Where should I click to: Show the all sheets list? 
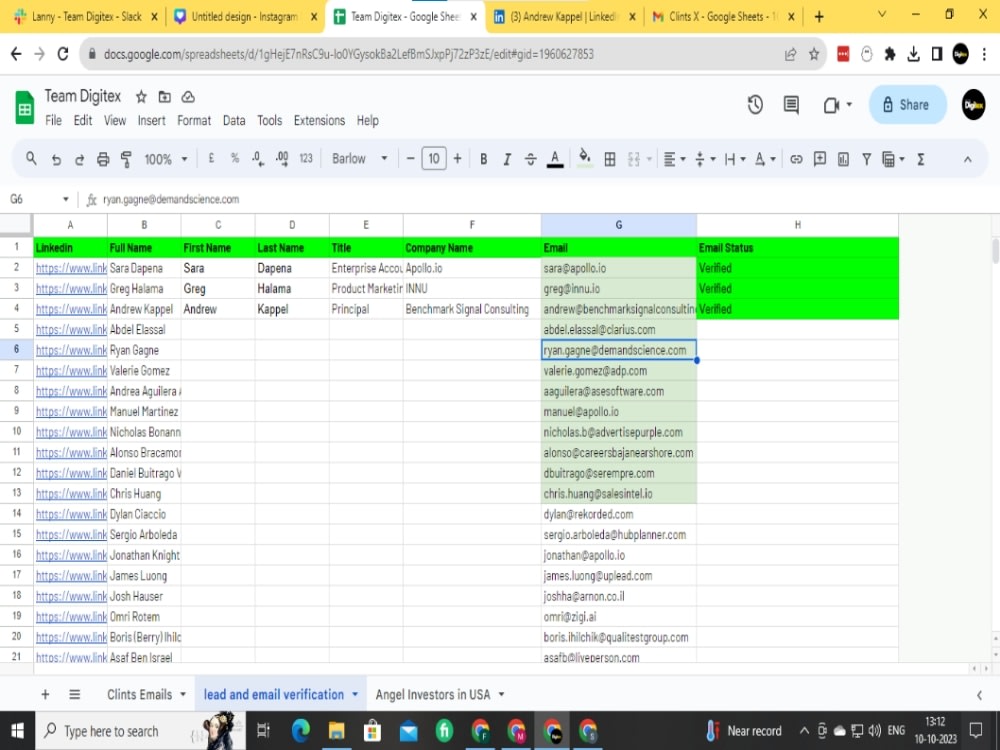tap(75, 695)
